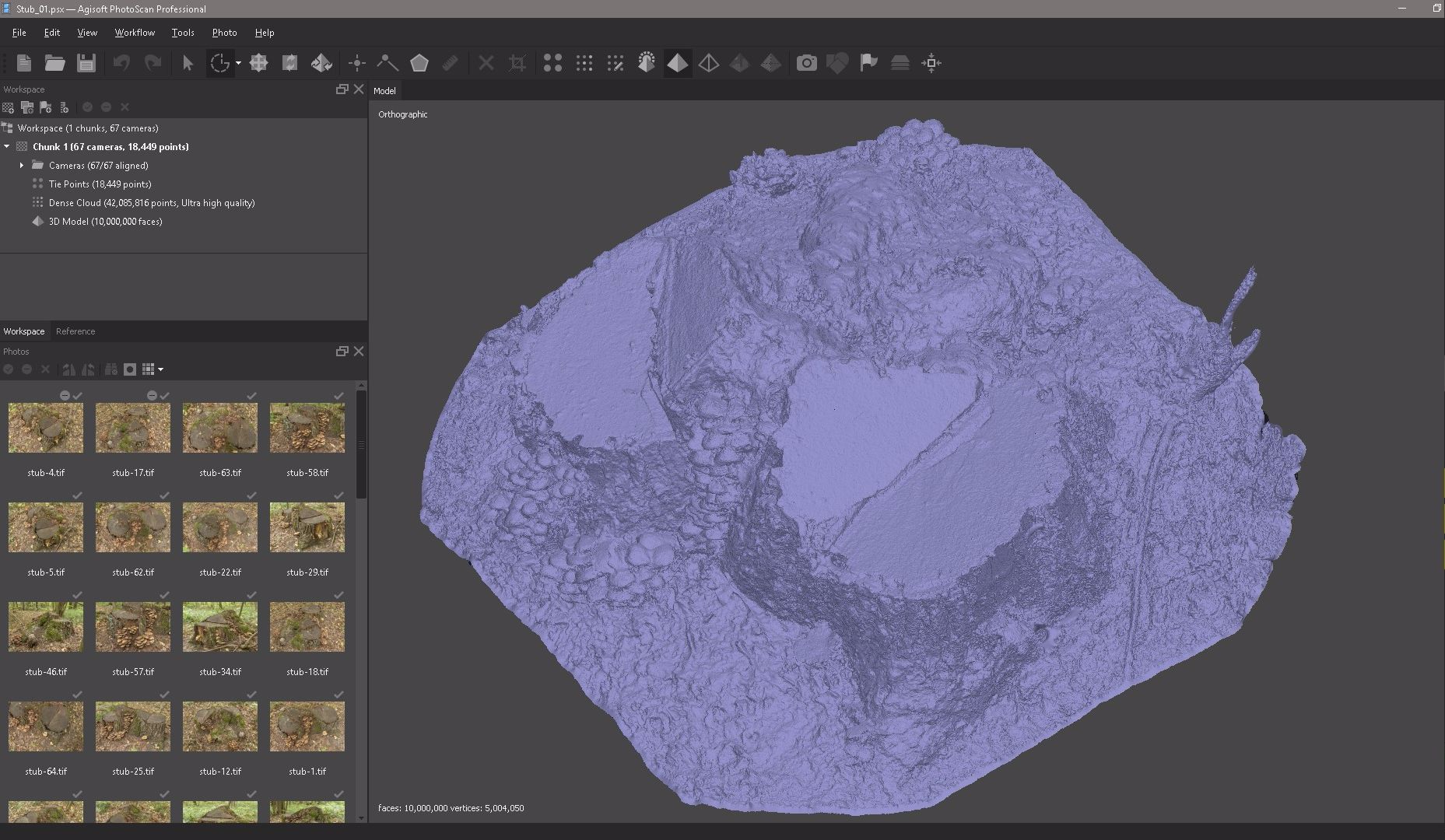1445x840 pixels.
Task: Switch to Wireframe model view
Action: coord(709,63)
